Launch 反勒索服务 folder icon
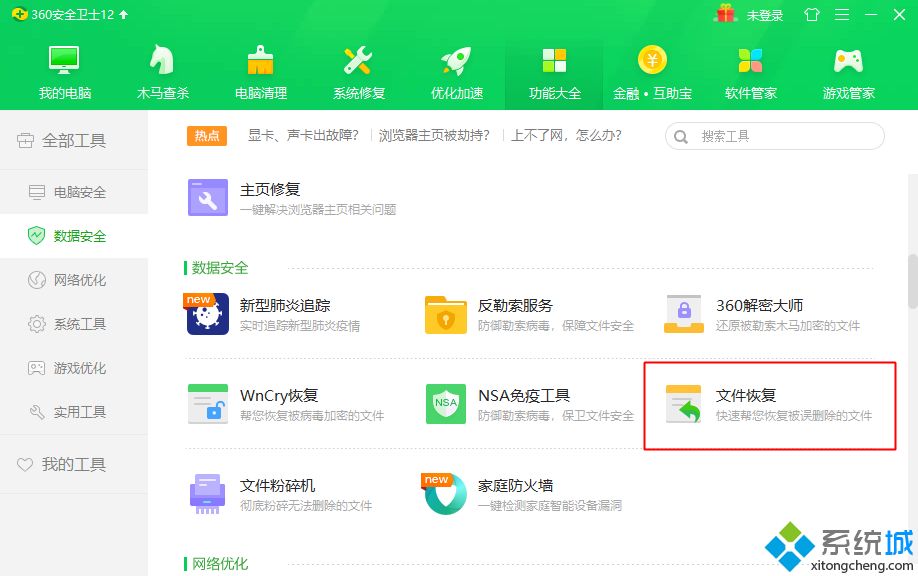918x576 pixels. click(446, 315)
